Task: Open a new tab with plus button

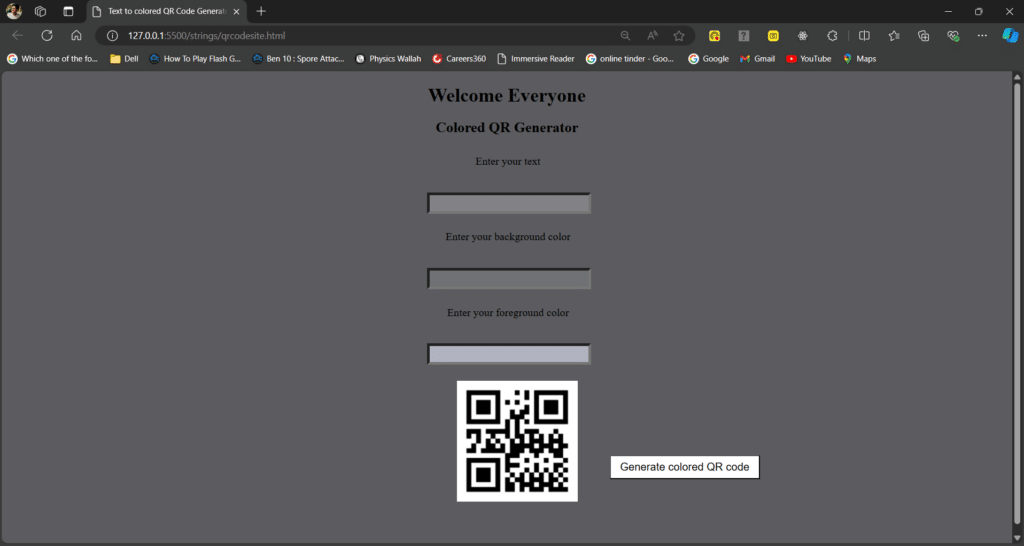Action: point(261,11)
